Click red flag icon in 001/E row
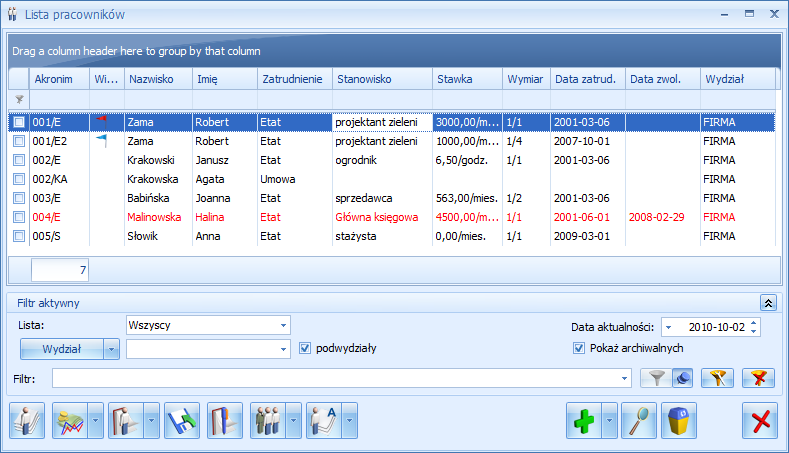 pos(102,120)
